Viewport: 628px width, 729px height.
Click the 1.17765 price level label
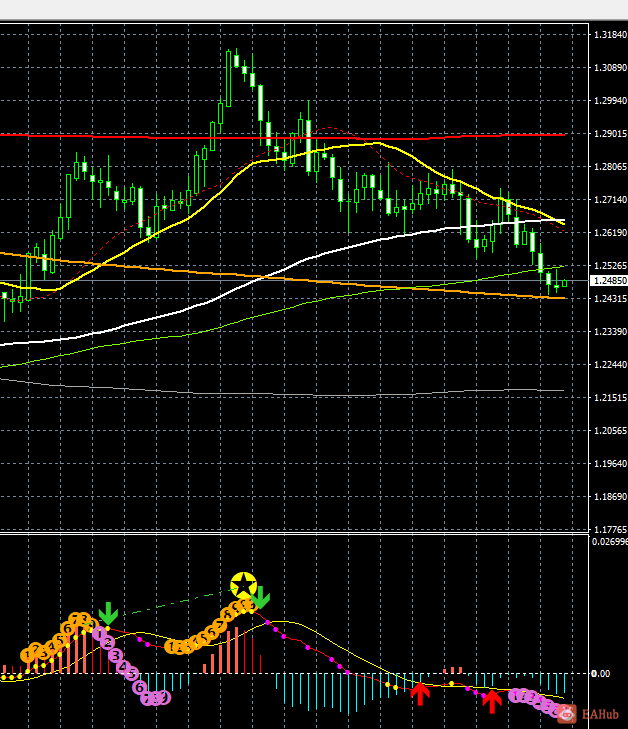tap(610, 530)
